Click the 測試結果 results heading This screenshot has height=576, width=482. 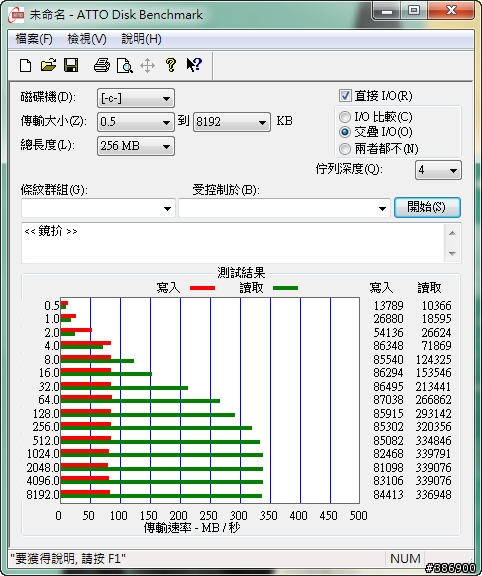pos(241,273)
